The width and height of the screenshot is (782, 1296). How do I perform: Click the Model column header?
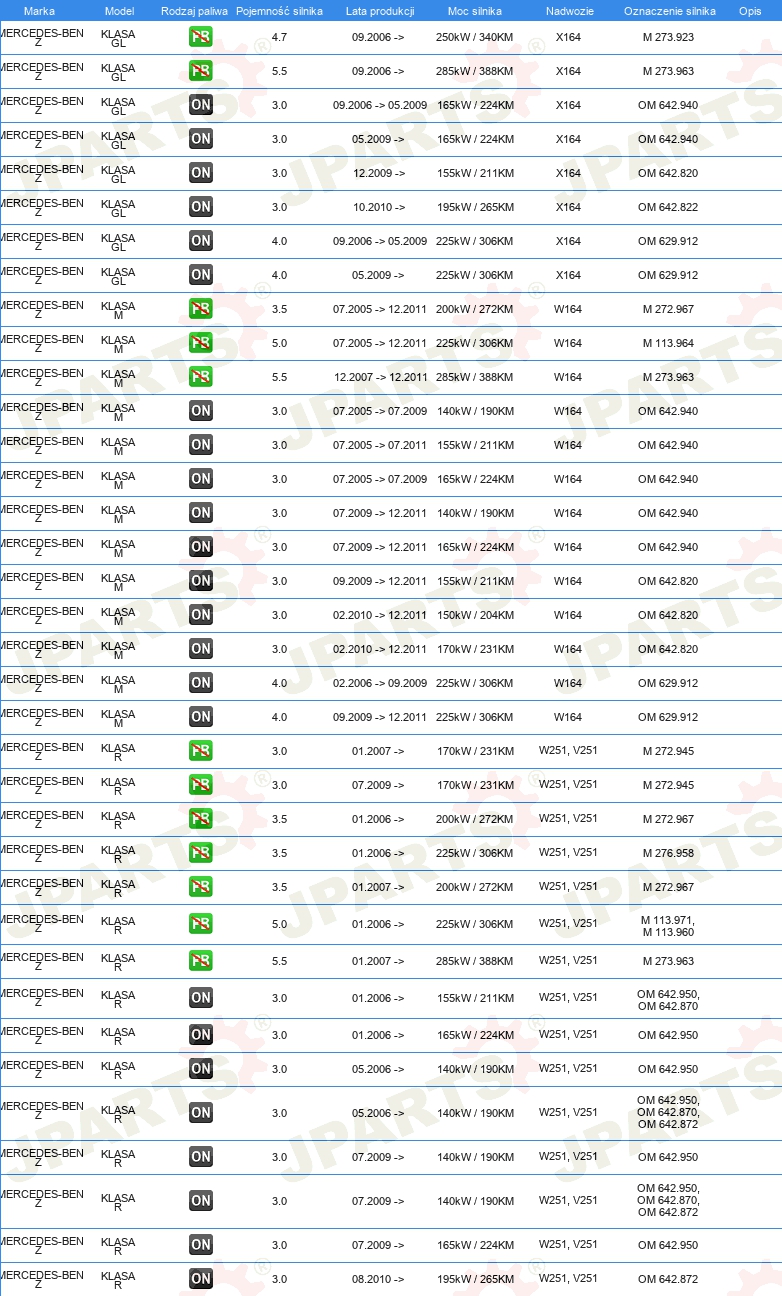point(119,11)
